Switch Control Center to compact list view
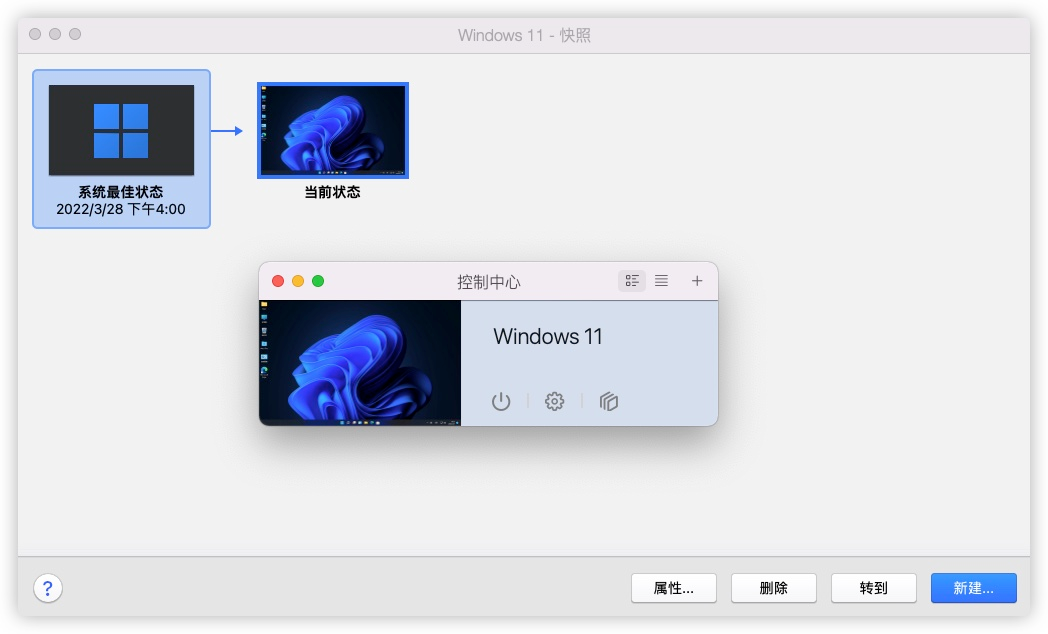 click(x=661, y=281)
